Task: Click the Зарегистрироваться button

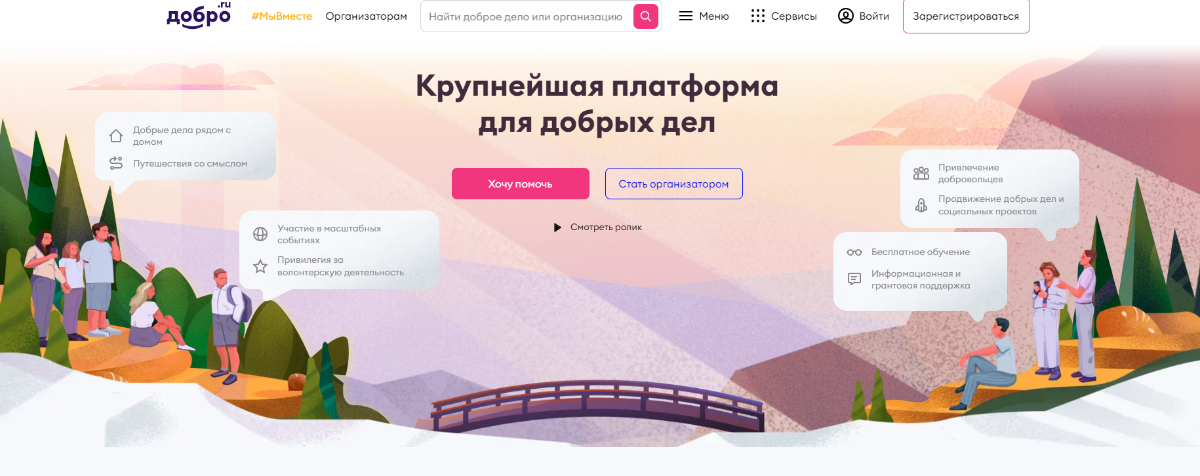Action: click(966, 16)
